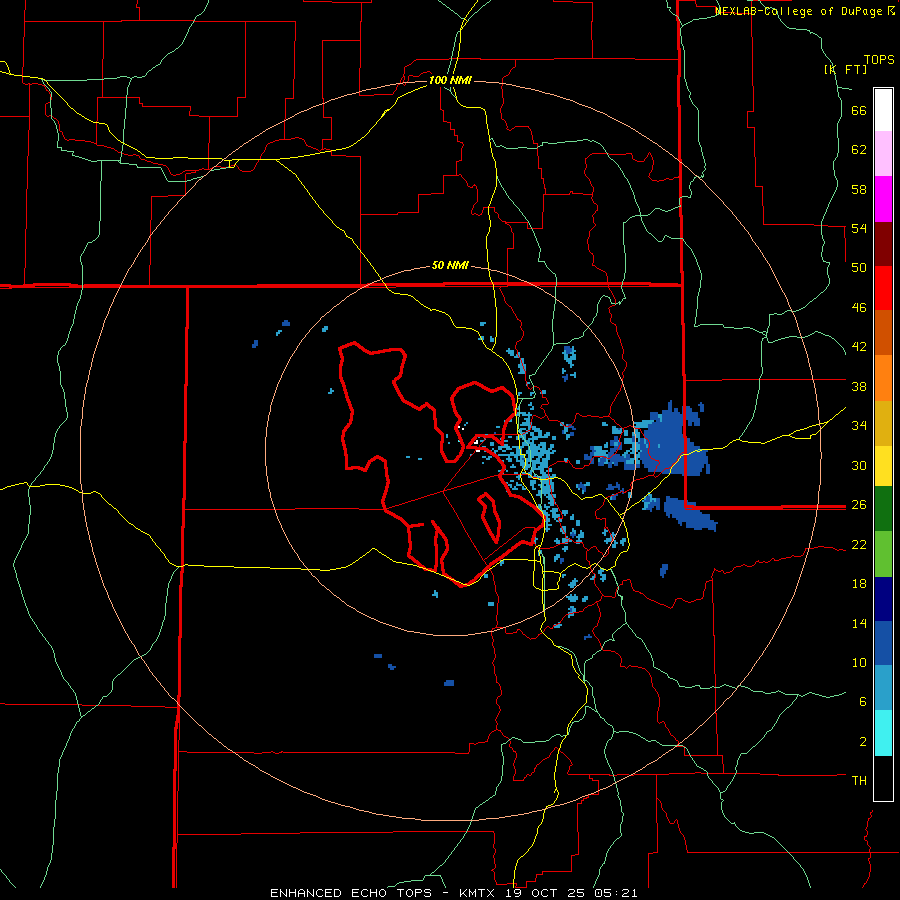Click the '46' legend value

[x=859, y=307]
